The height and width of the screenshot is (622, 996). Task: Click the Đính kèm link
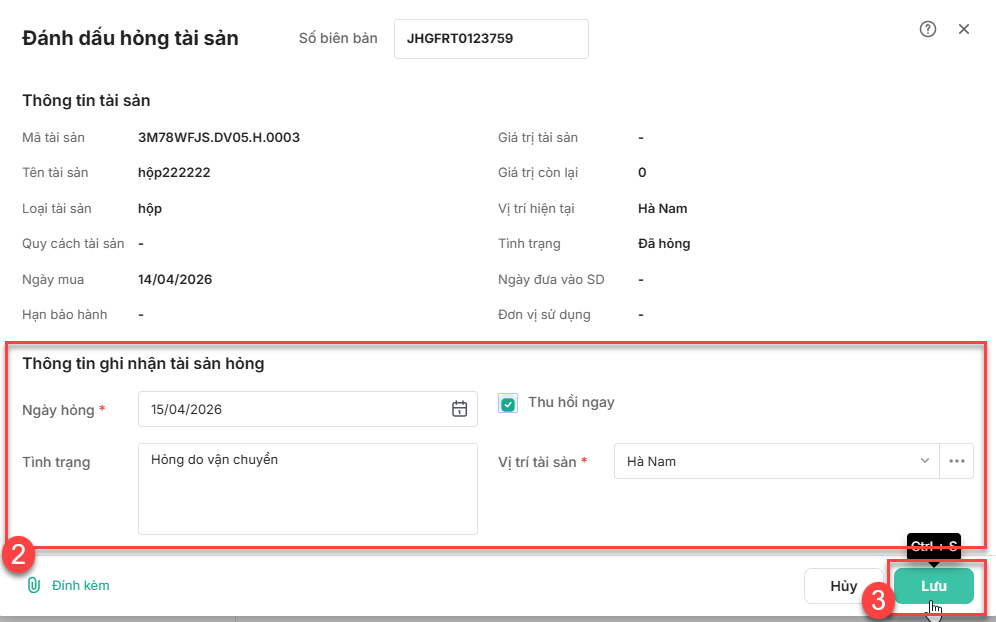click(x=80, y=585)
